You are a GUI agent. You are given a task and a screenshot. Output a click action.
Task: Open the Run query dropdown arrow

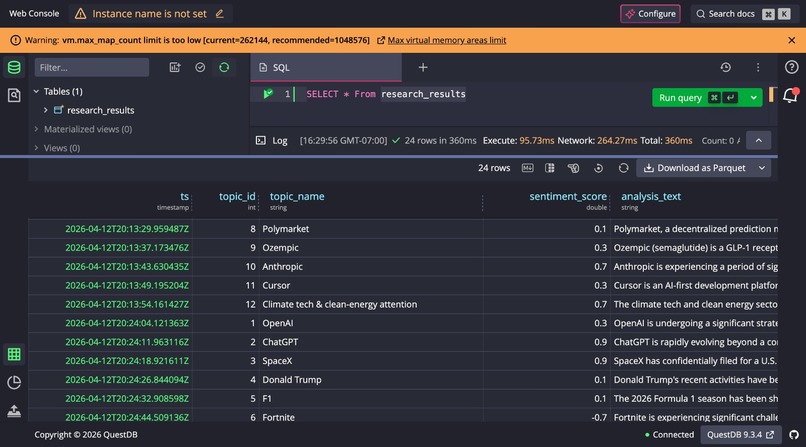pyautogui.click(x=754, y=98)
